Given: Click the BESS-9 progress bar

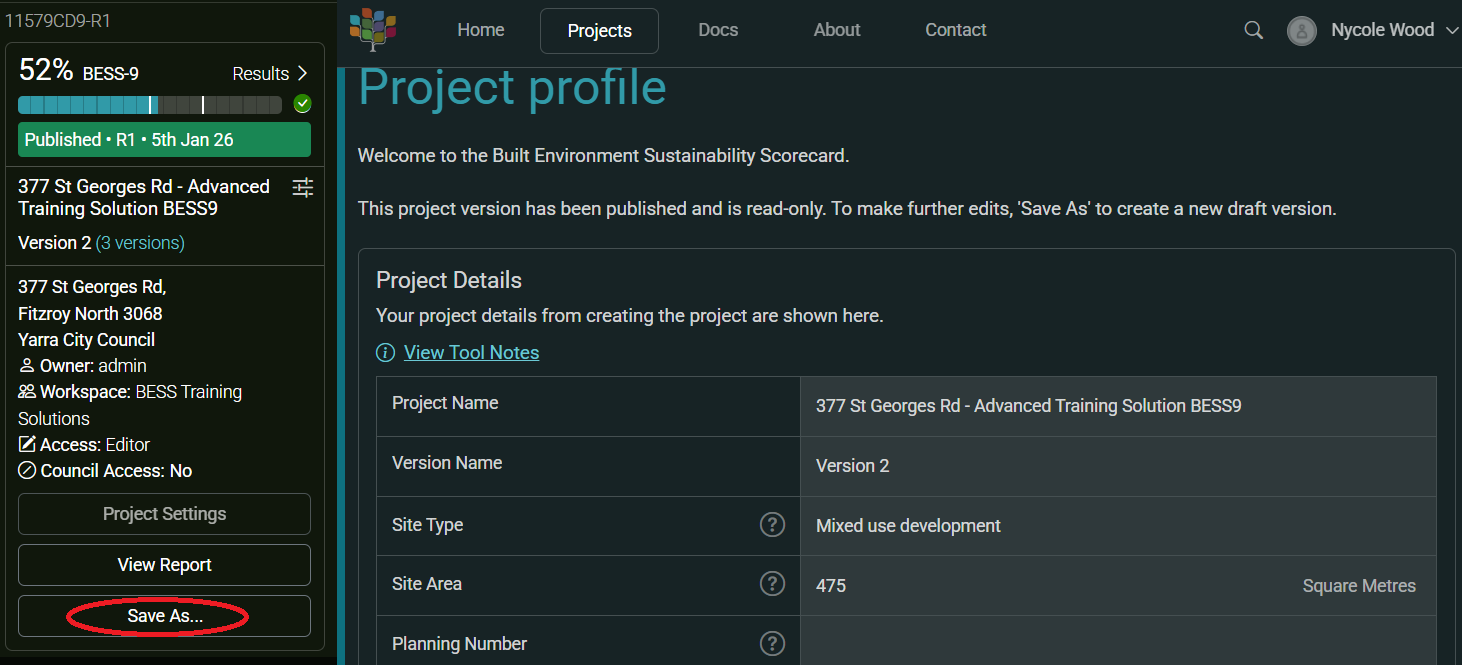Looking at the screenshot, I should click(149, 103).
